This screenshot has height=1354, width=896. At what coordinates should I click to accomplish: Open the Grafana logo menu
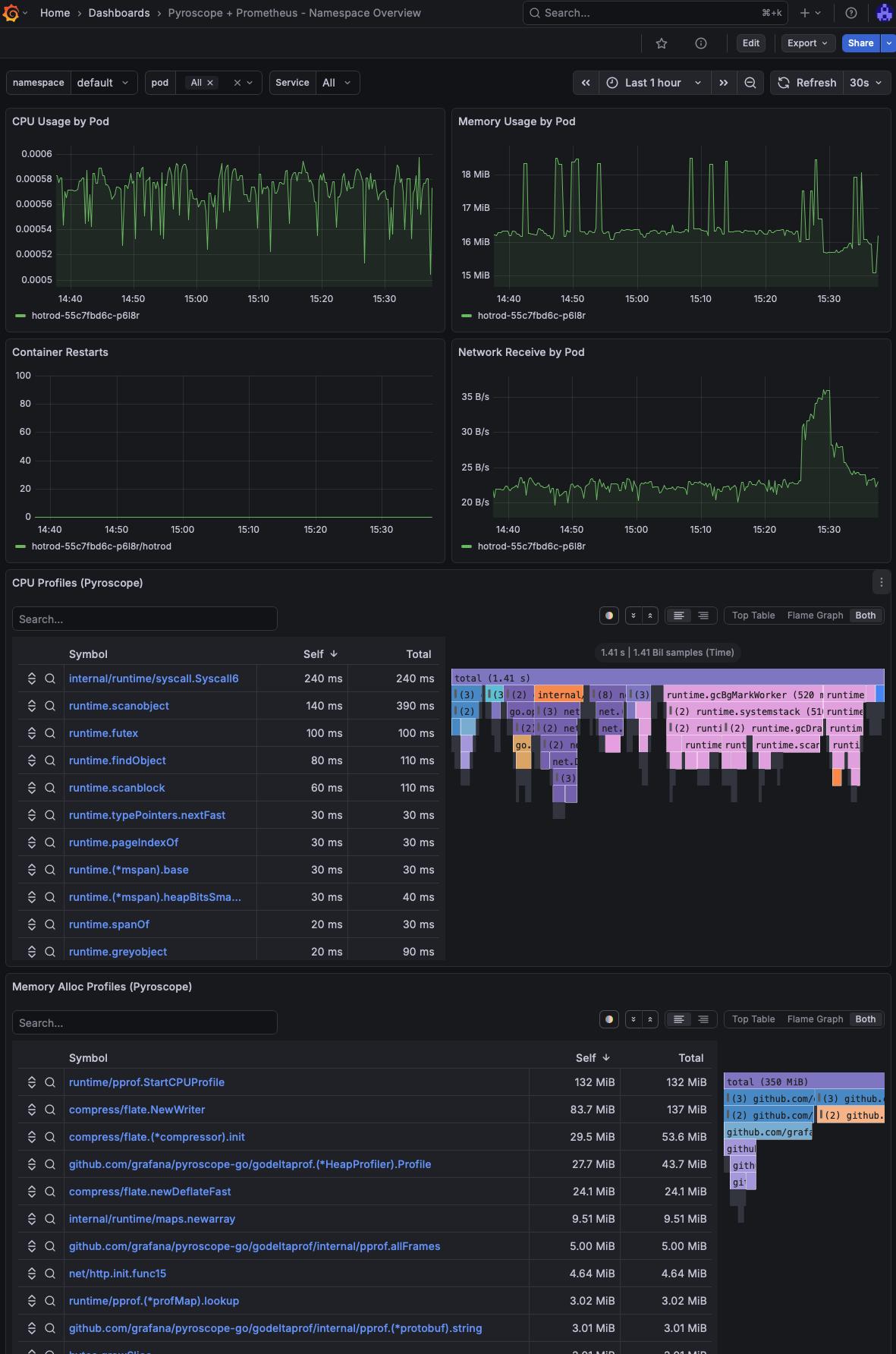click(11, 13)
